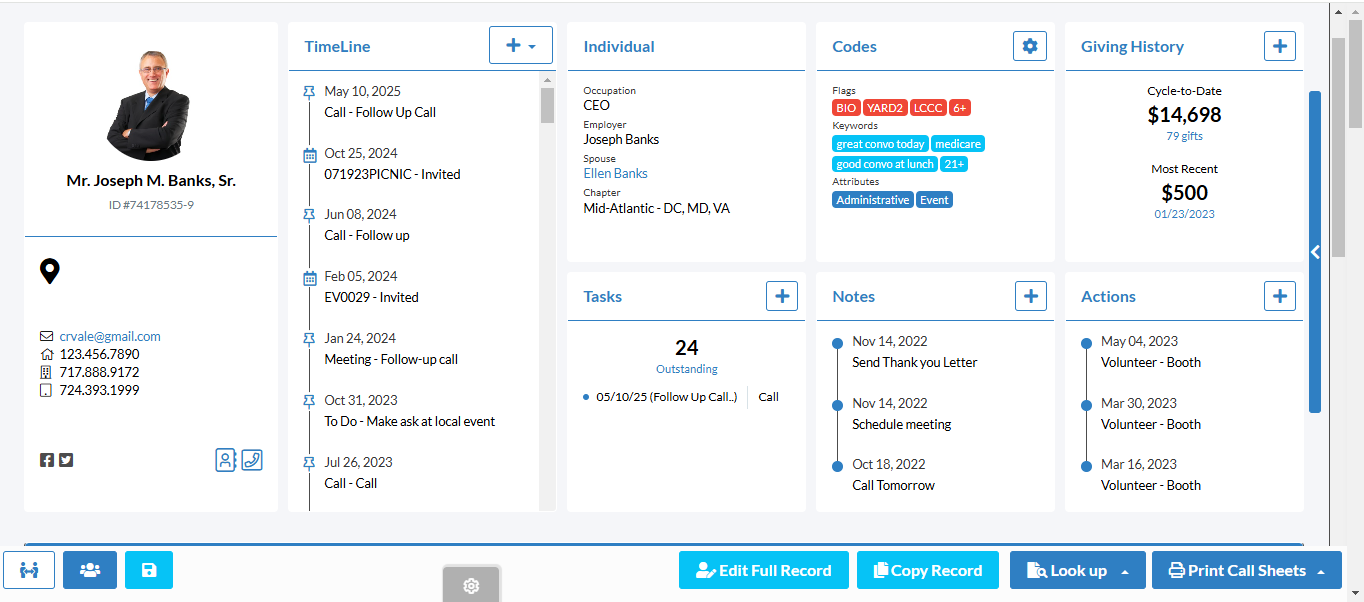This screenshot has width=1364, height=602.
Task: Collapse the right side panel chevron
Action: tap(1315, 252)
